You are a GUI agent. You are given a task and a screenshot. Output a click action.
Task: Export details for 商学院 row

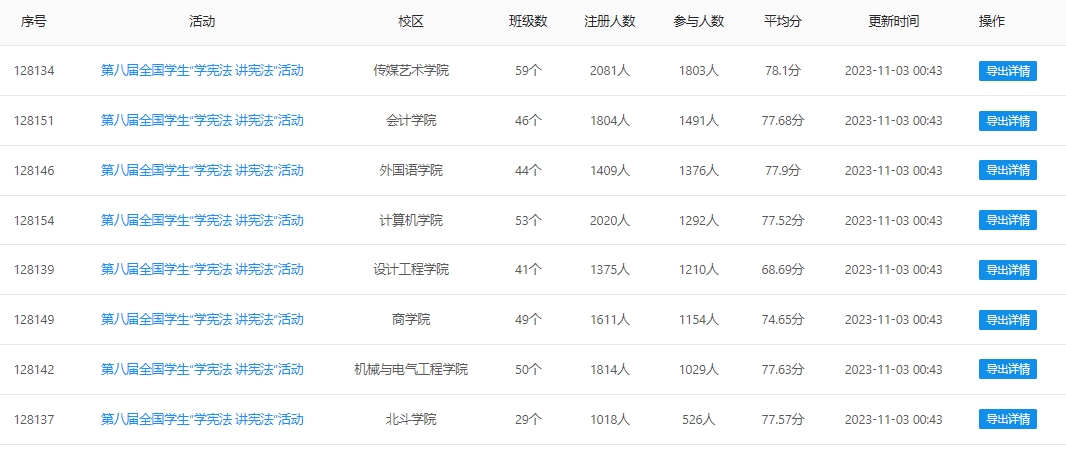[x=1008, y=320]
